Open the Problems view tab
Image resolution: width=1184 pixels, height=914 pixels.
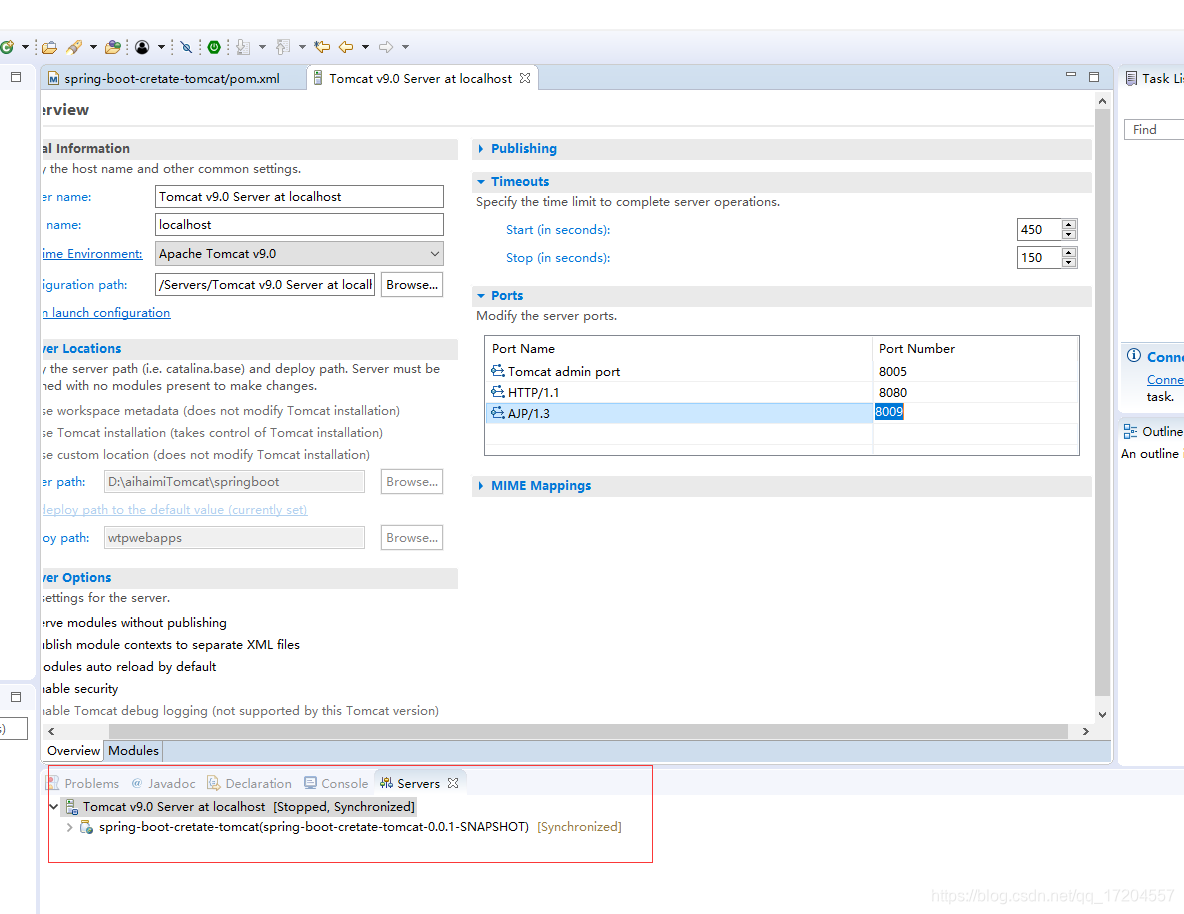(82, 783)
